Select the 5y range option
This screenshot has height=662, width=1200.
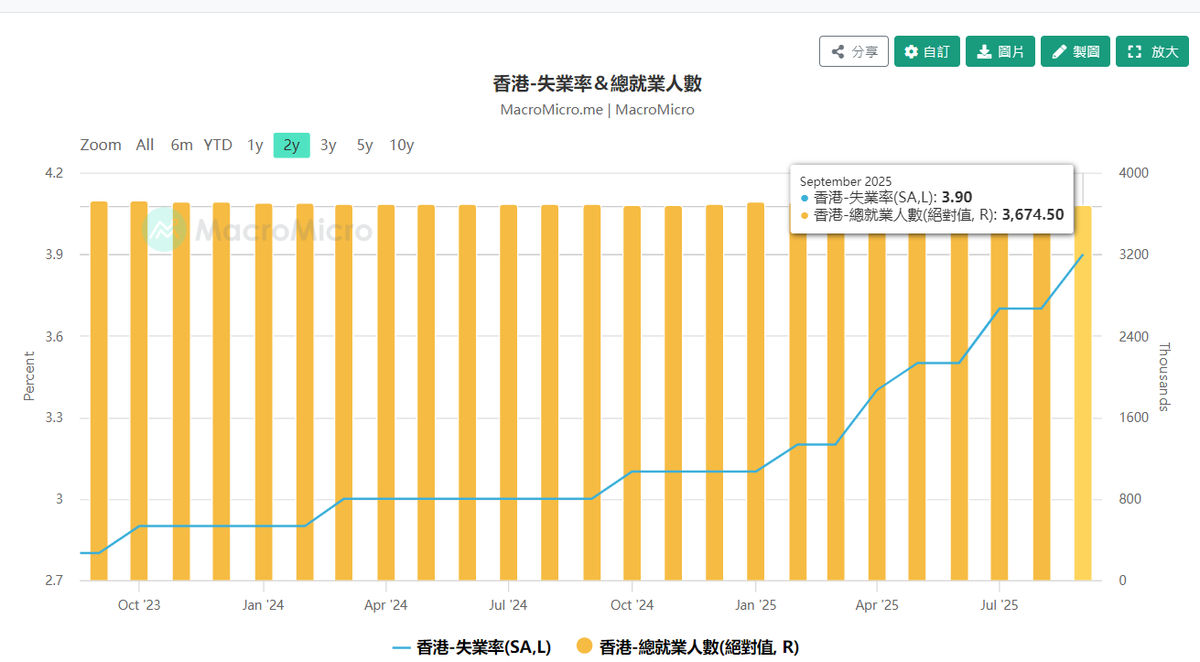pyautogui.click(x=364, y=145)
